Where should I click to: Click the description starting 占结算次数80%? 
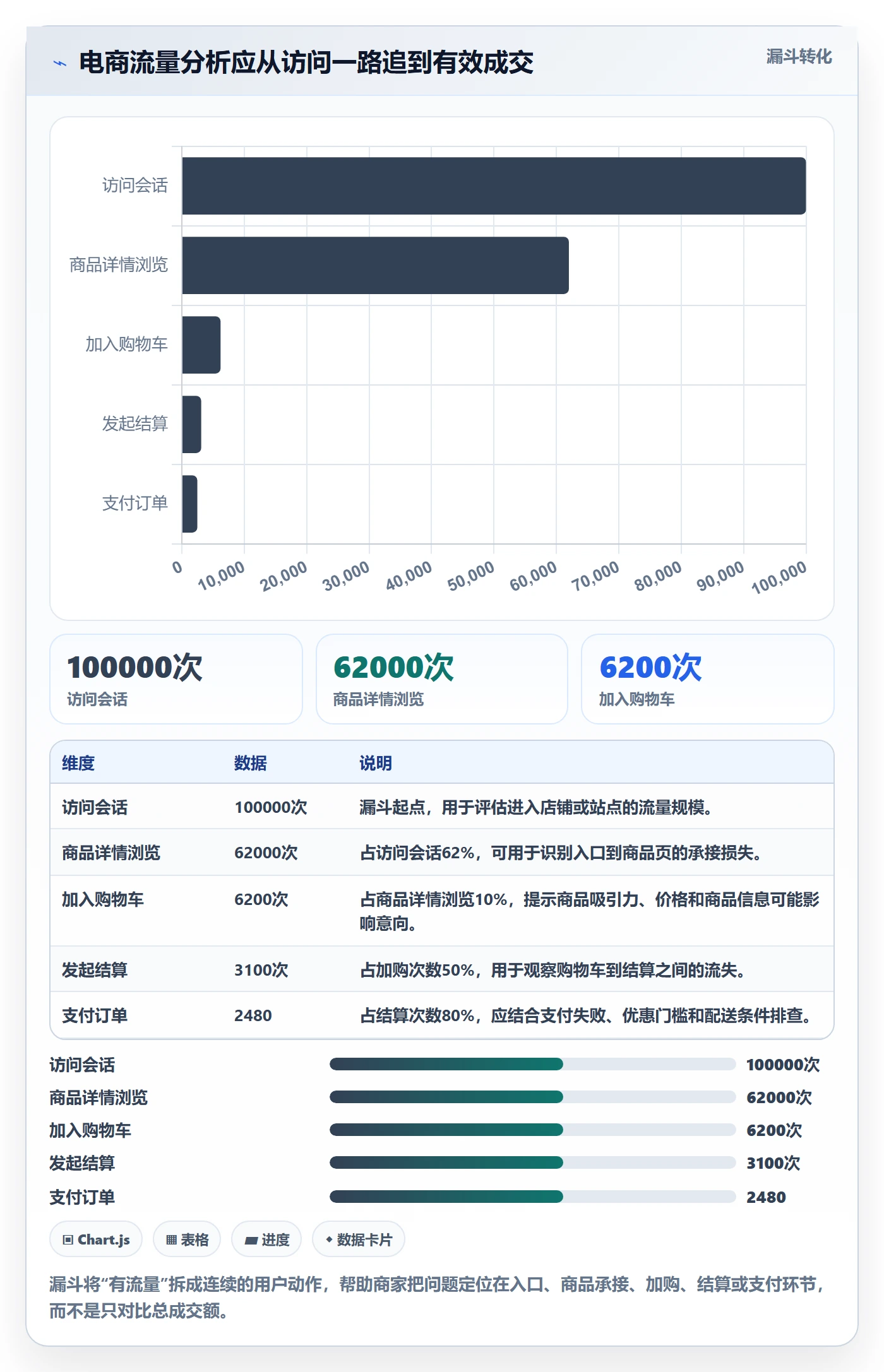point(586,1015)
